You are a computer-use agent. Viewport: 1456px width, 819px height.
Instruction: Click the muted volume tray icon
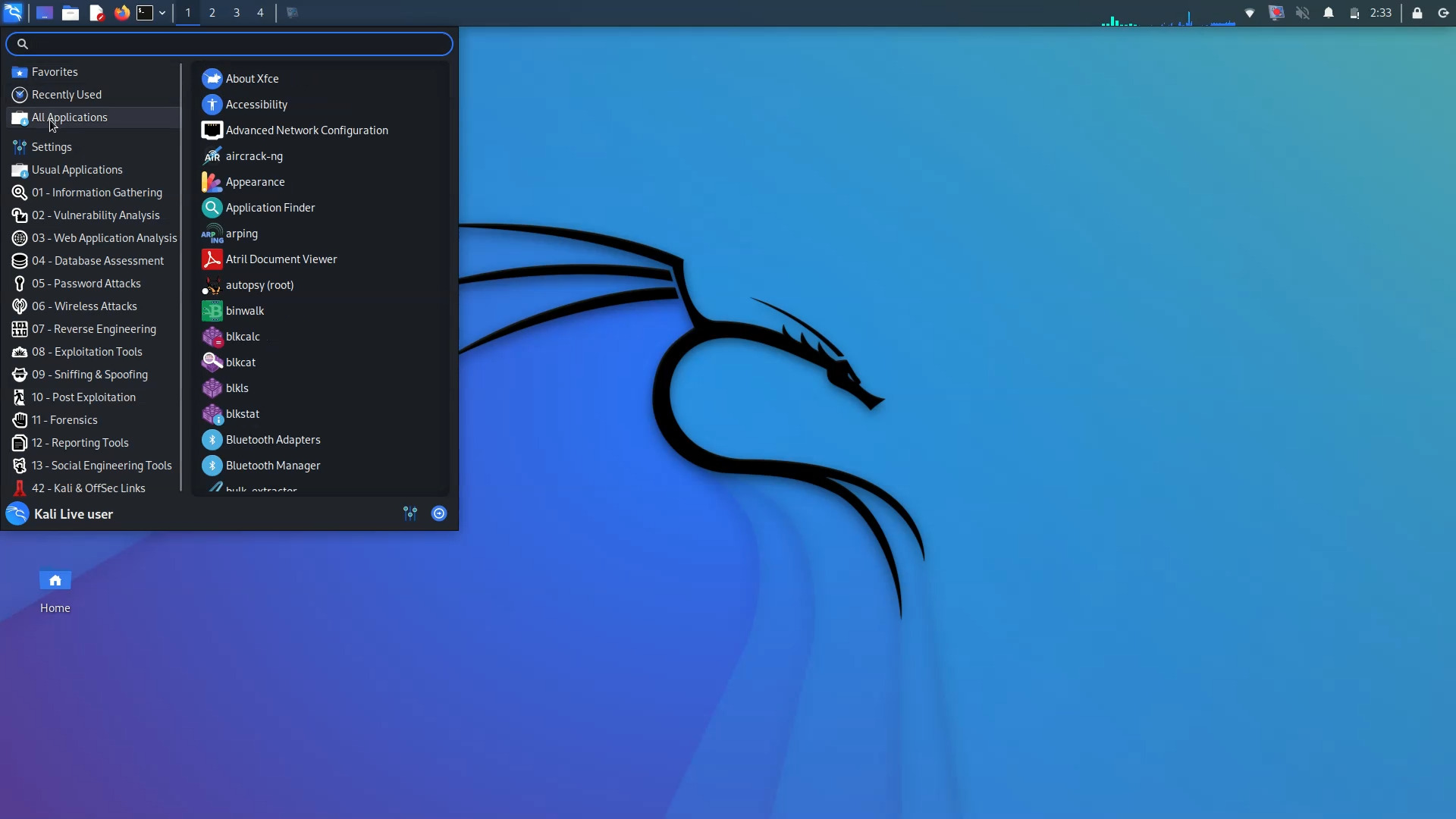pos(1303,13)
